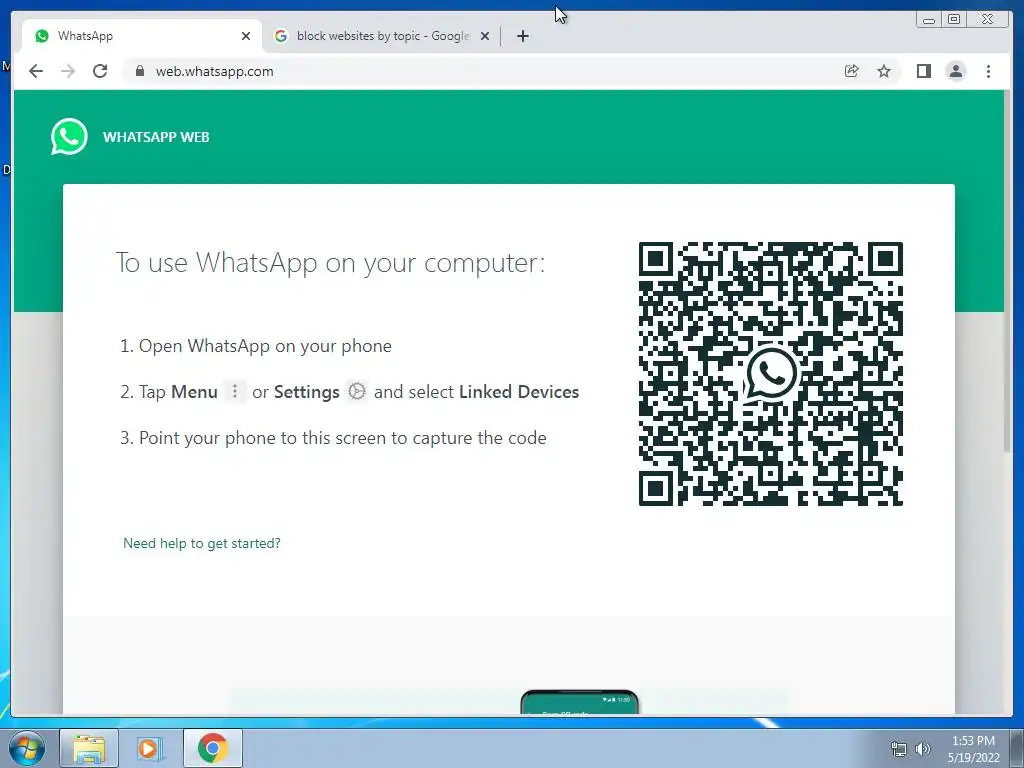Click 'Need help to get started?' link
This screenshot has width=1024, height=768.
tap(202, 543)
